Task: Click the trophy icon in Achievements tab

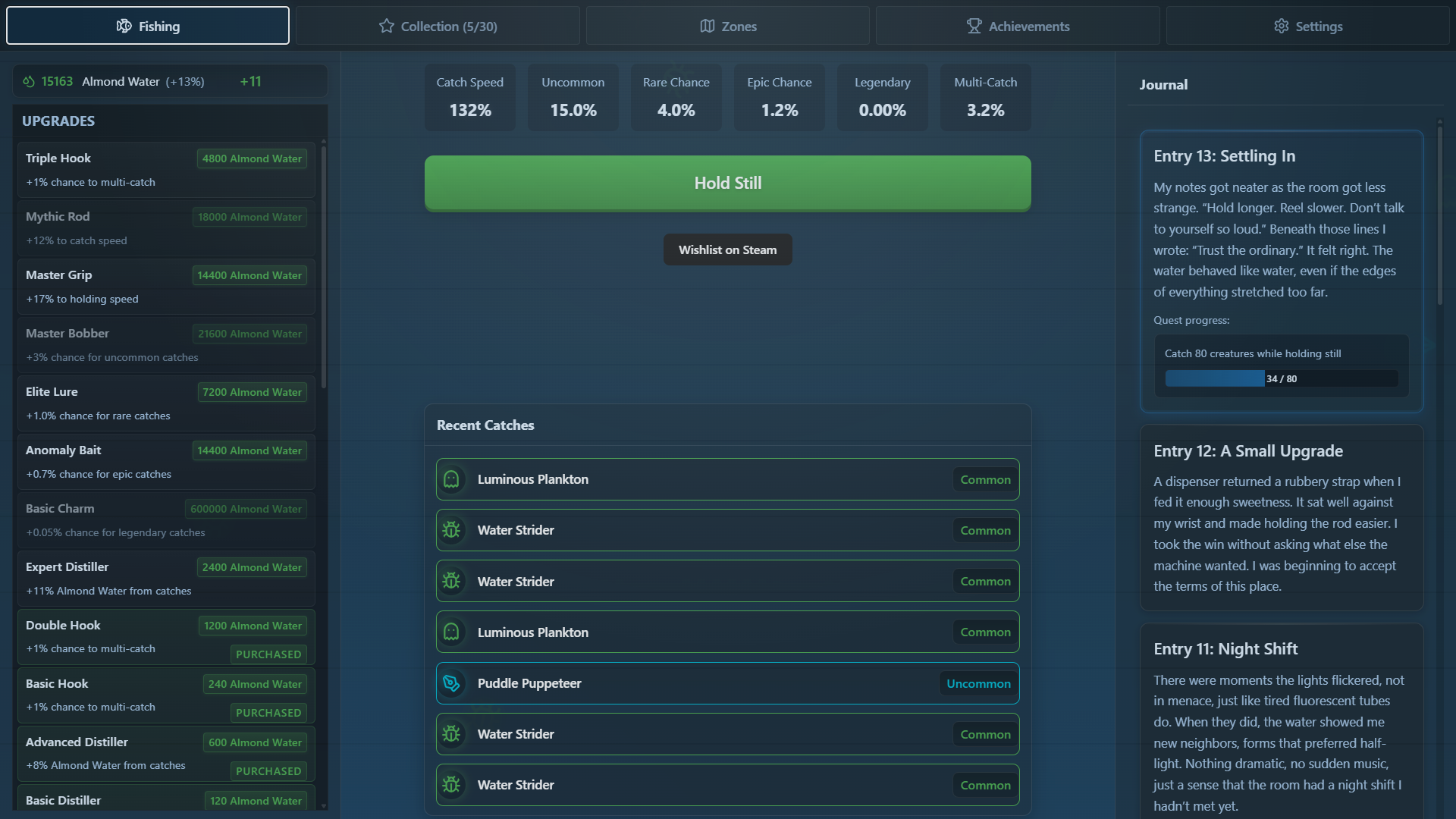Action: [974, 26]
